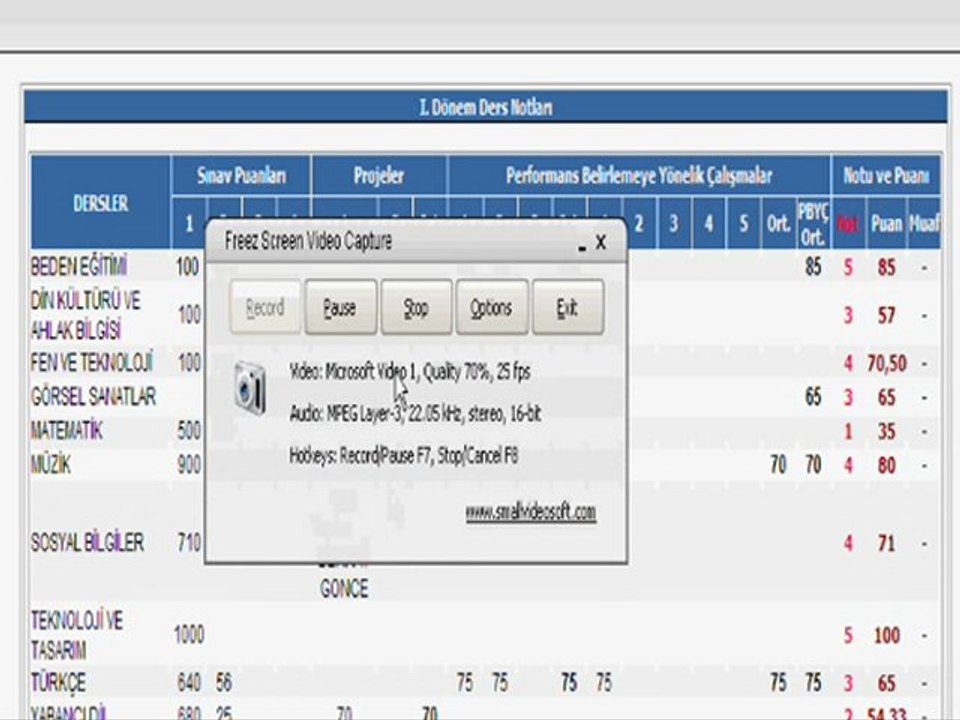Click the Projeler column header
The height and width of the screenshot is (720, 960).
(x=379, y=176)
